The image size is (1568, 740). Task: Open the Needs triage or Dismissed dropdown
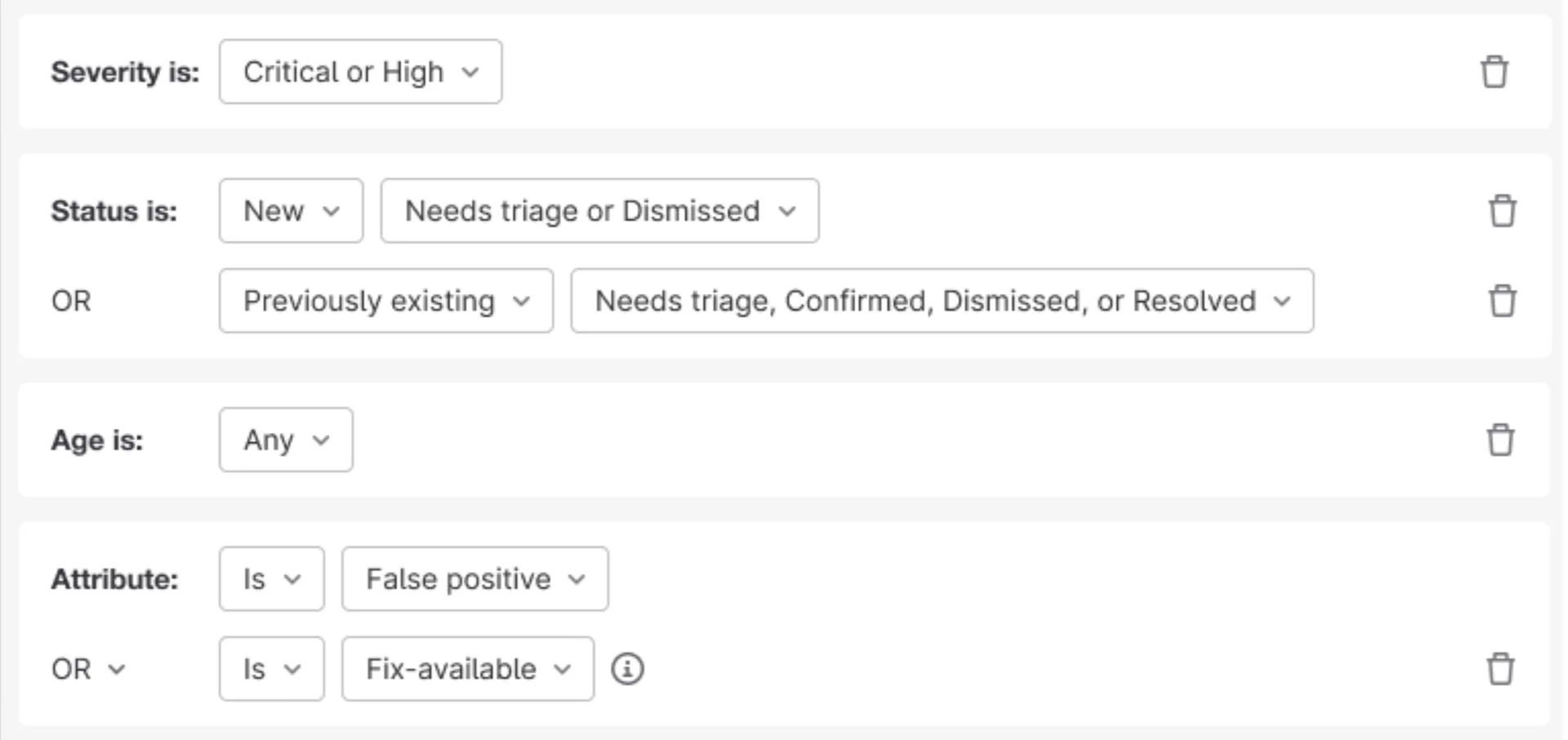599,211
